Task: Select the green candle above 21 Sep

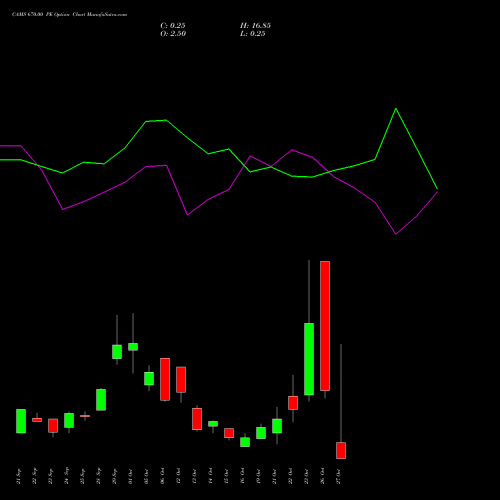Action: point(21,421)
